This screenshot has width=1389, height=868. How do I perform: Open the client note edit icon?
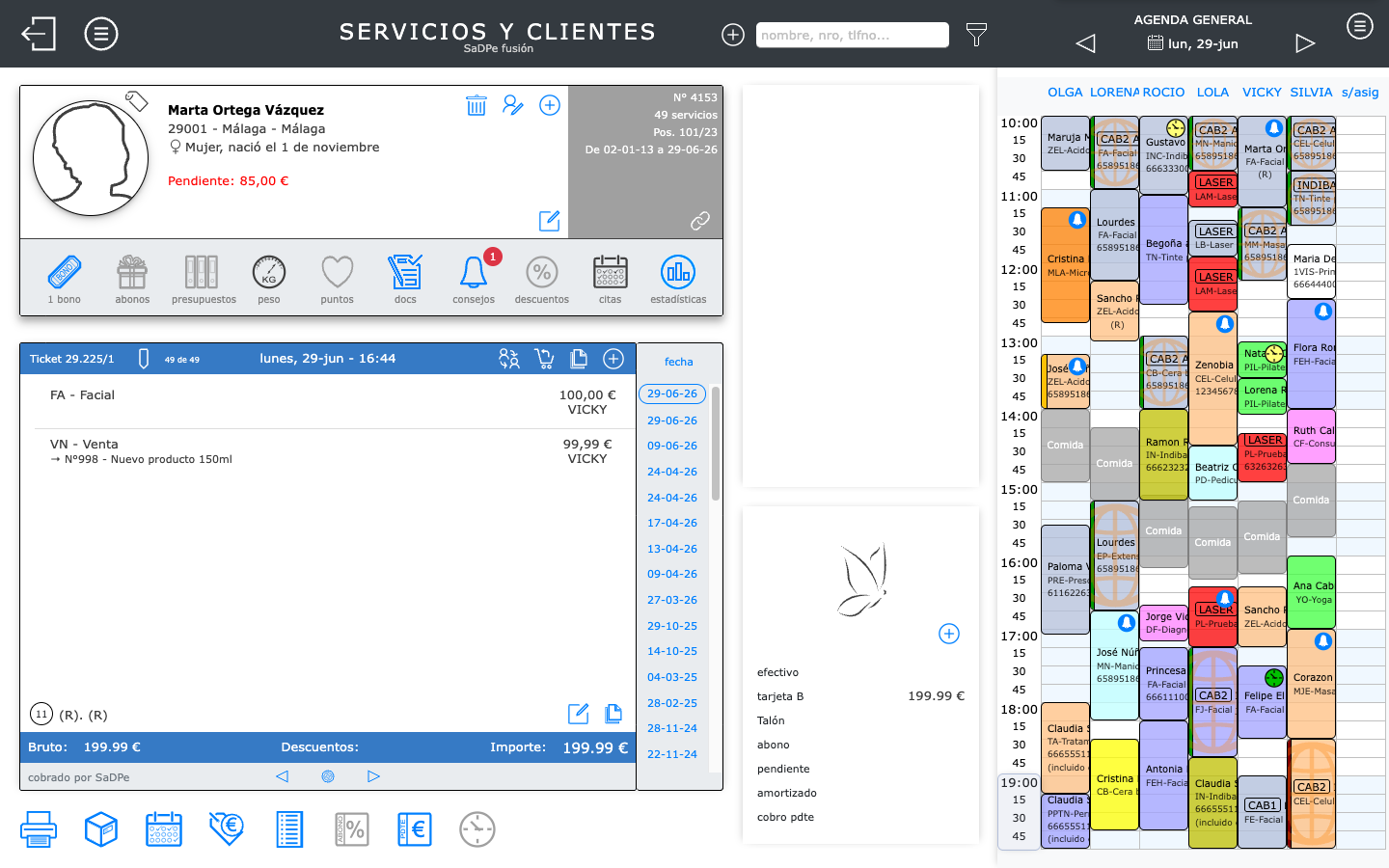click(x=550, y=221)
